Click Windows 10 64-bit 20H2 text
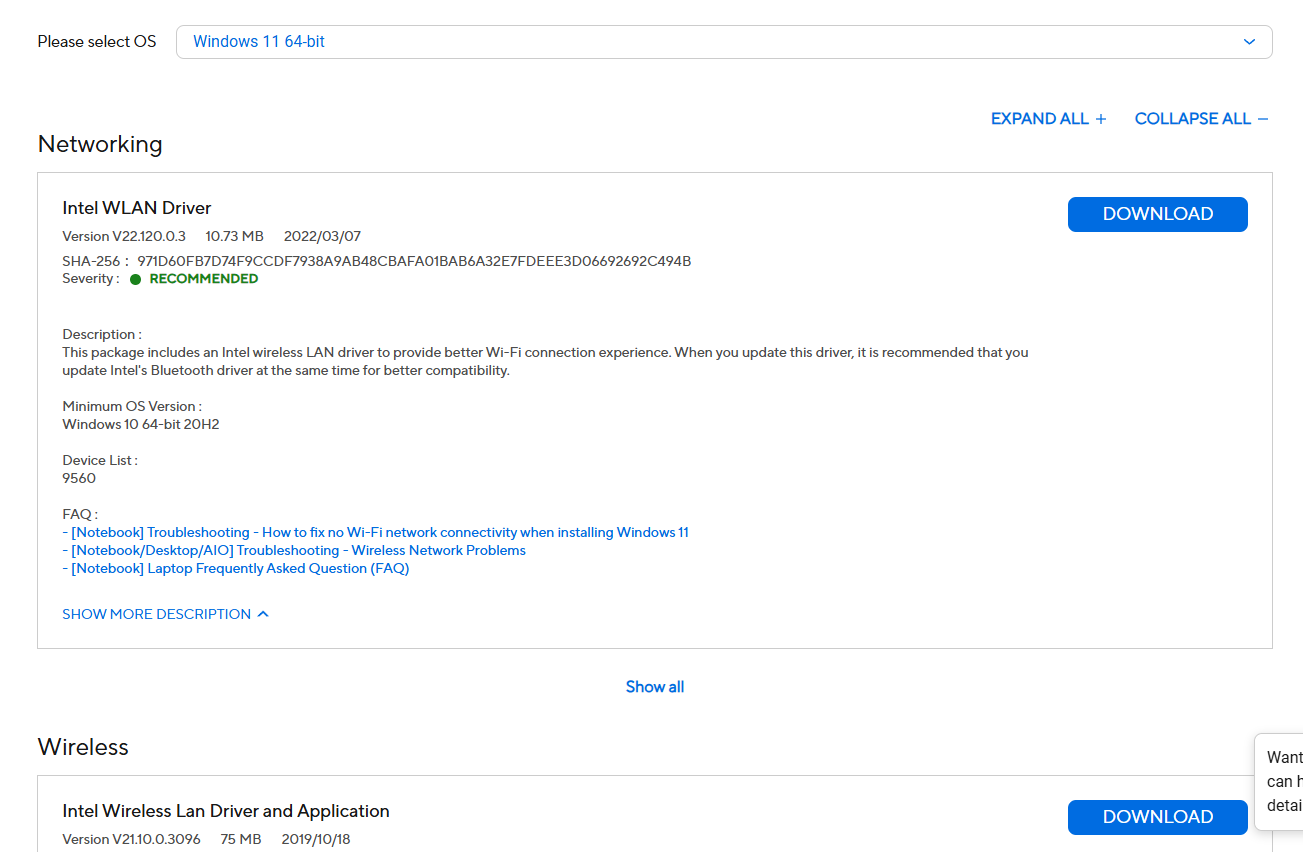 pos(141,424)
